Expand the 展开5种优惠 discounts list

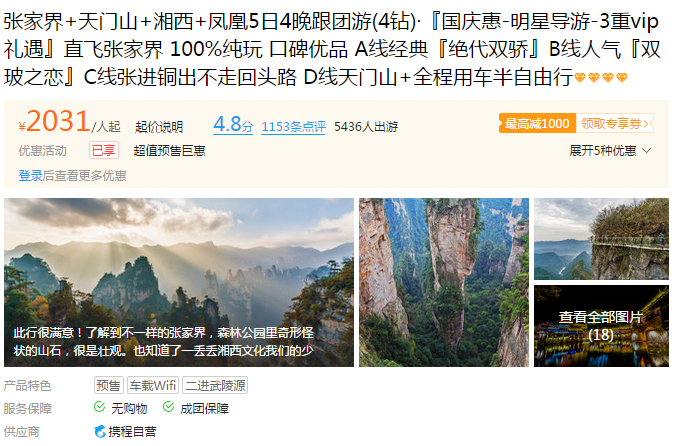[x=610, y=151]
